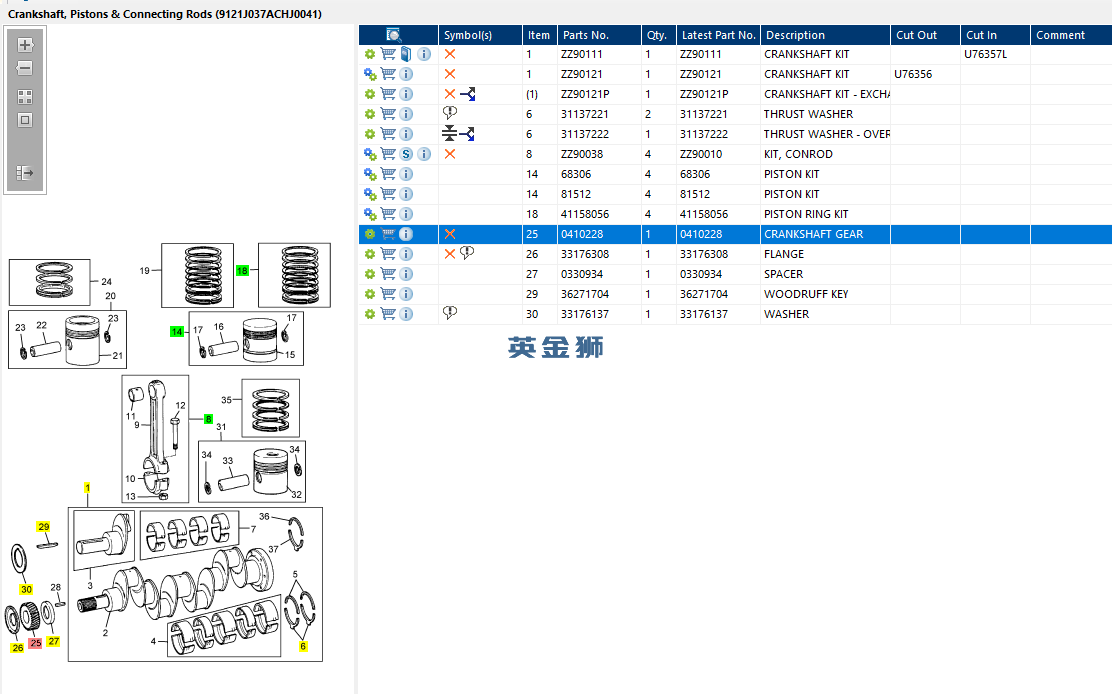1112x694 pixels.
Task: Click green callout 18 in diagram
Action: (x=242, y=270)
